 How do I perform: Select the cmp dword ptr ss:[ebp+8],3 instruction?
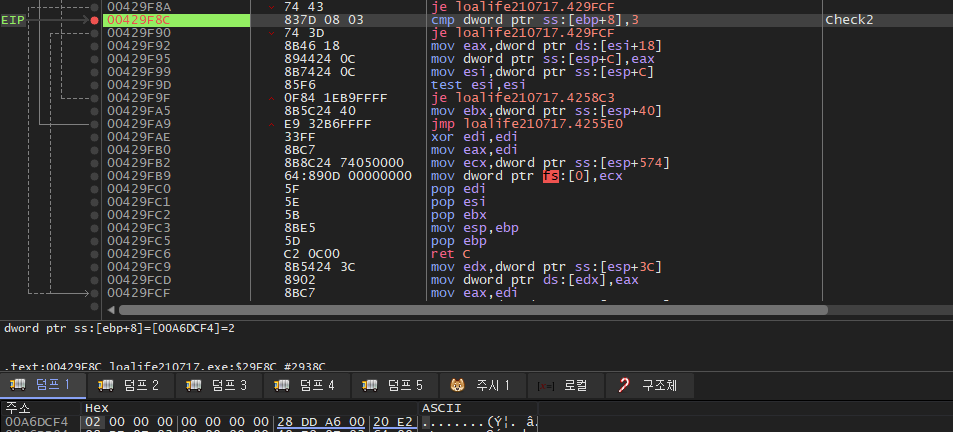(x=535, y=20)
